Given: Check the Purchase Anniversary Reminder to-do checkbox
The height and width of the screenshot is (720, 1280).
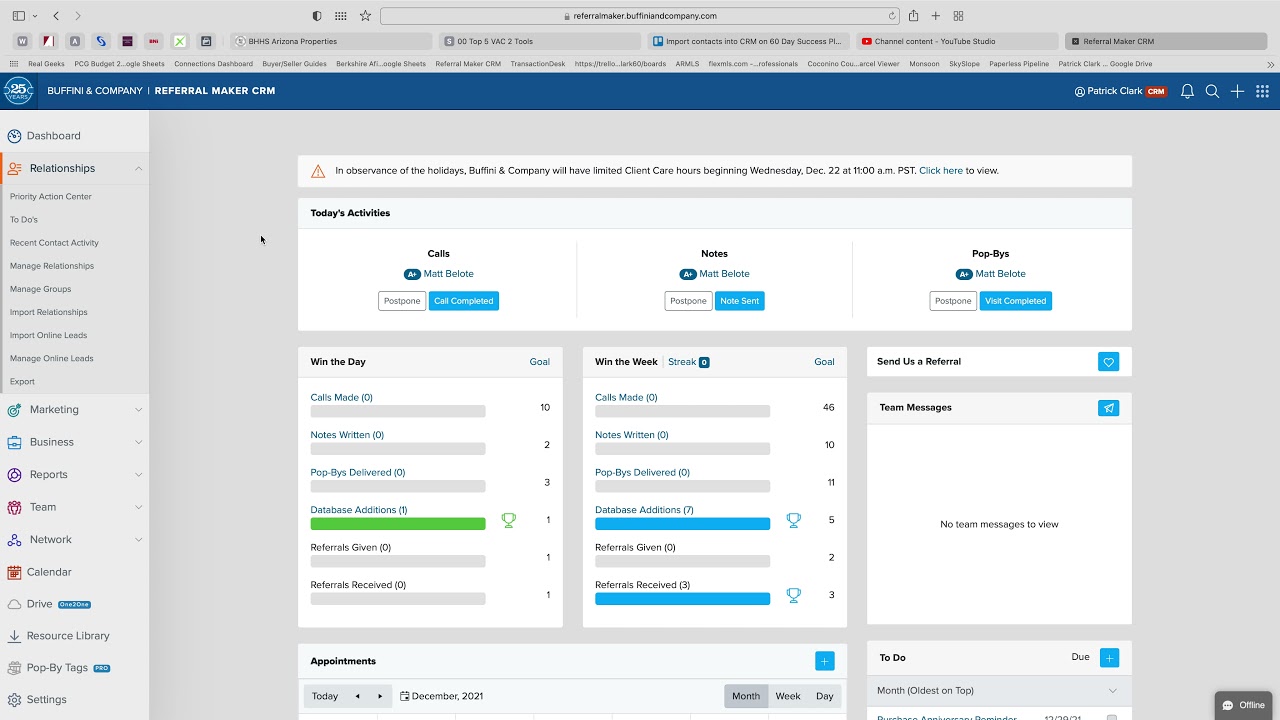Looking at the screenshot, I should (1111, 717).
